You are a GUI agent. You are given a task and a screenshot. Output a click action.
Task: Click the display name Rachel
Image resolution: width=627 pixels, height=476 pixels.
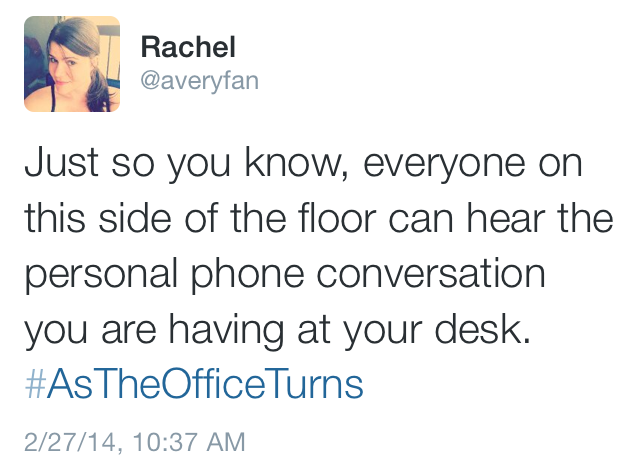(x=188, y=47)
